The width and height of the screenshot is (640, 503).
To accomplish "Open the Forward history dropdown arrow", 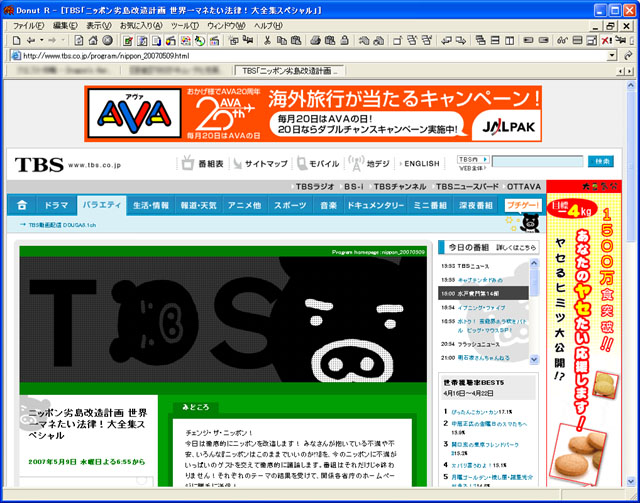I will pyautogui.click(x=63, y=40).
